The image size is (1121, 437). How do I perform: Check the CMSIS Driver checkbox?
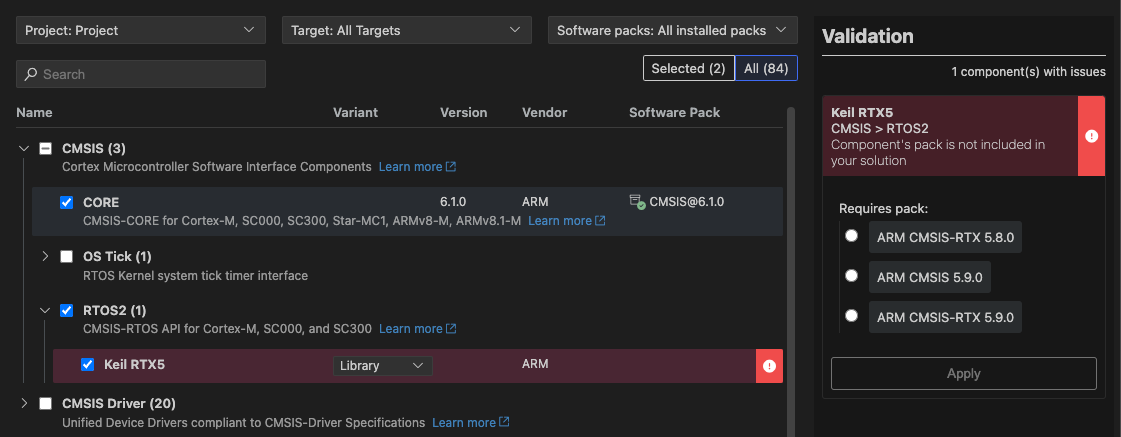coord(46,403)
